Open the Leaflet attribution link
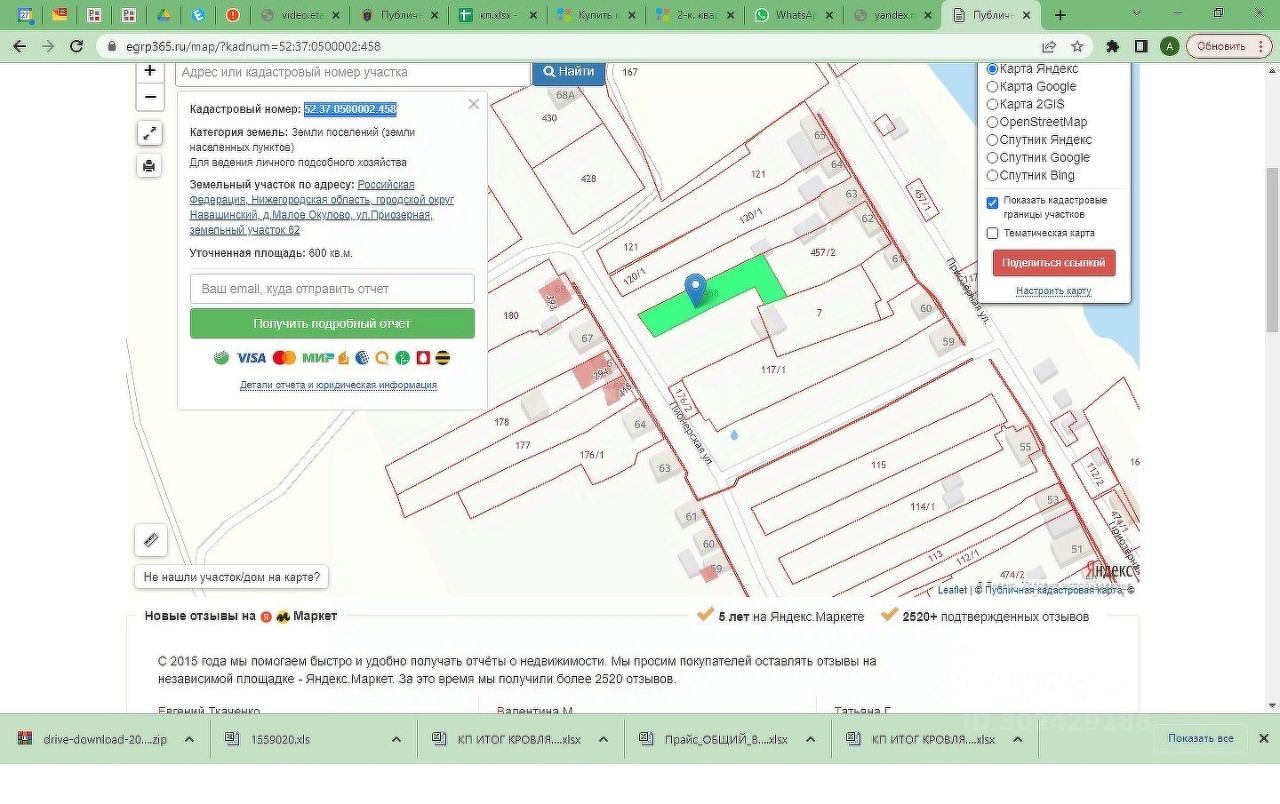This screenshot has width=1280, height=804. tap(951, 590)
